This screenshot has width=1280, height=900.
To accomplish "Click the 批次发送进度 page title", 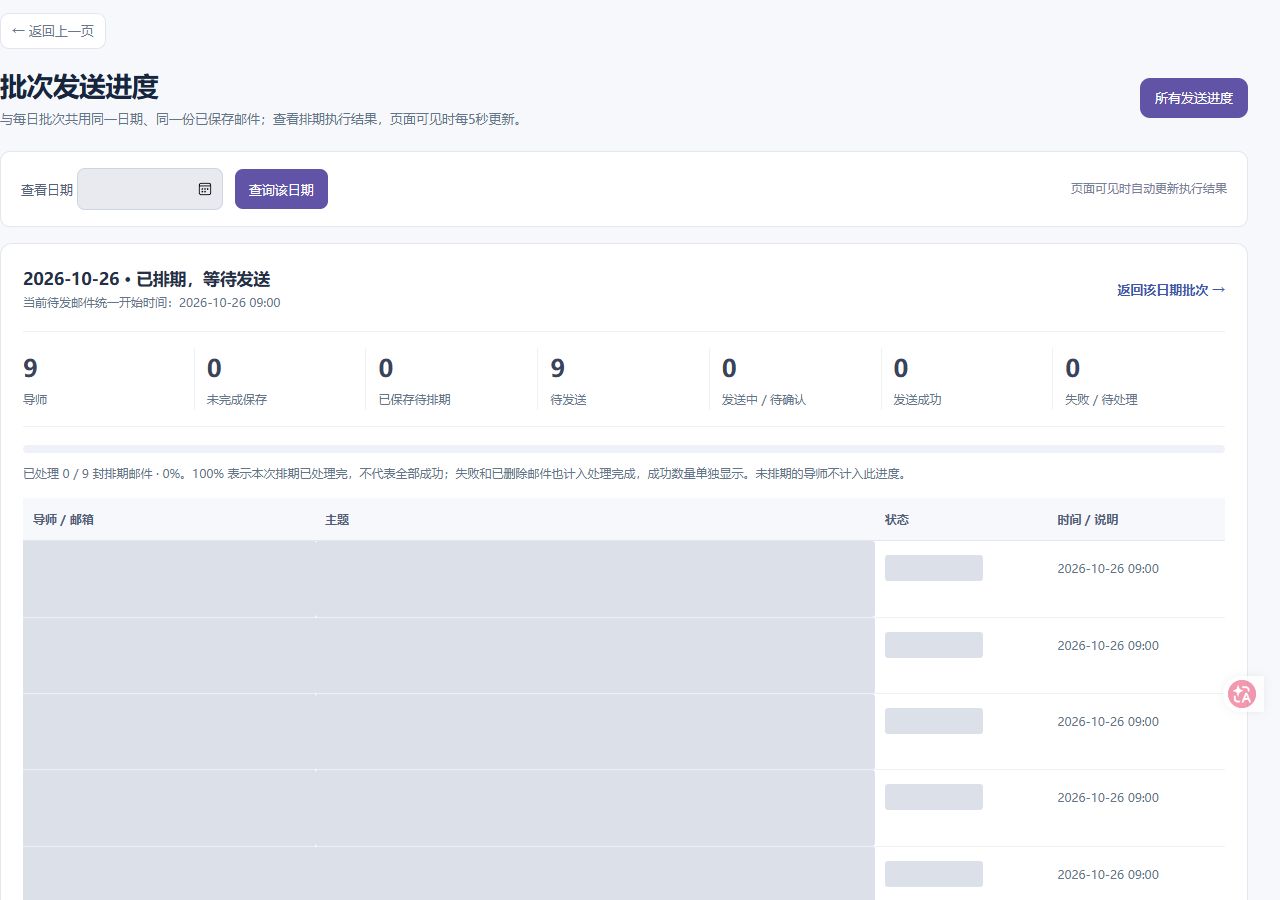I will pos(79,87).
